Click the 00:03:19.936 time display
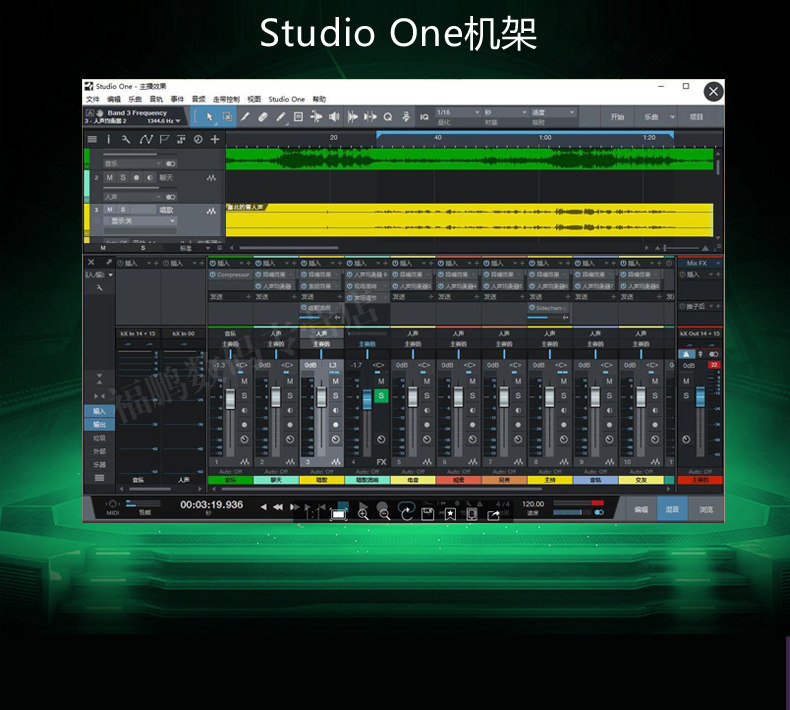Viewport: 790px width, 710px height. [212, 504]
